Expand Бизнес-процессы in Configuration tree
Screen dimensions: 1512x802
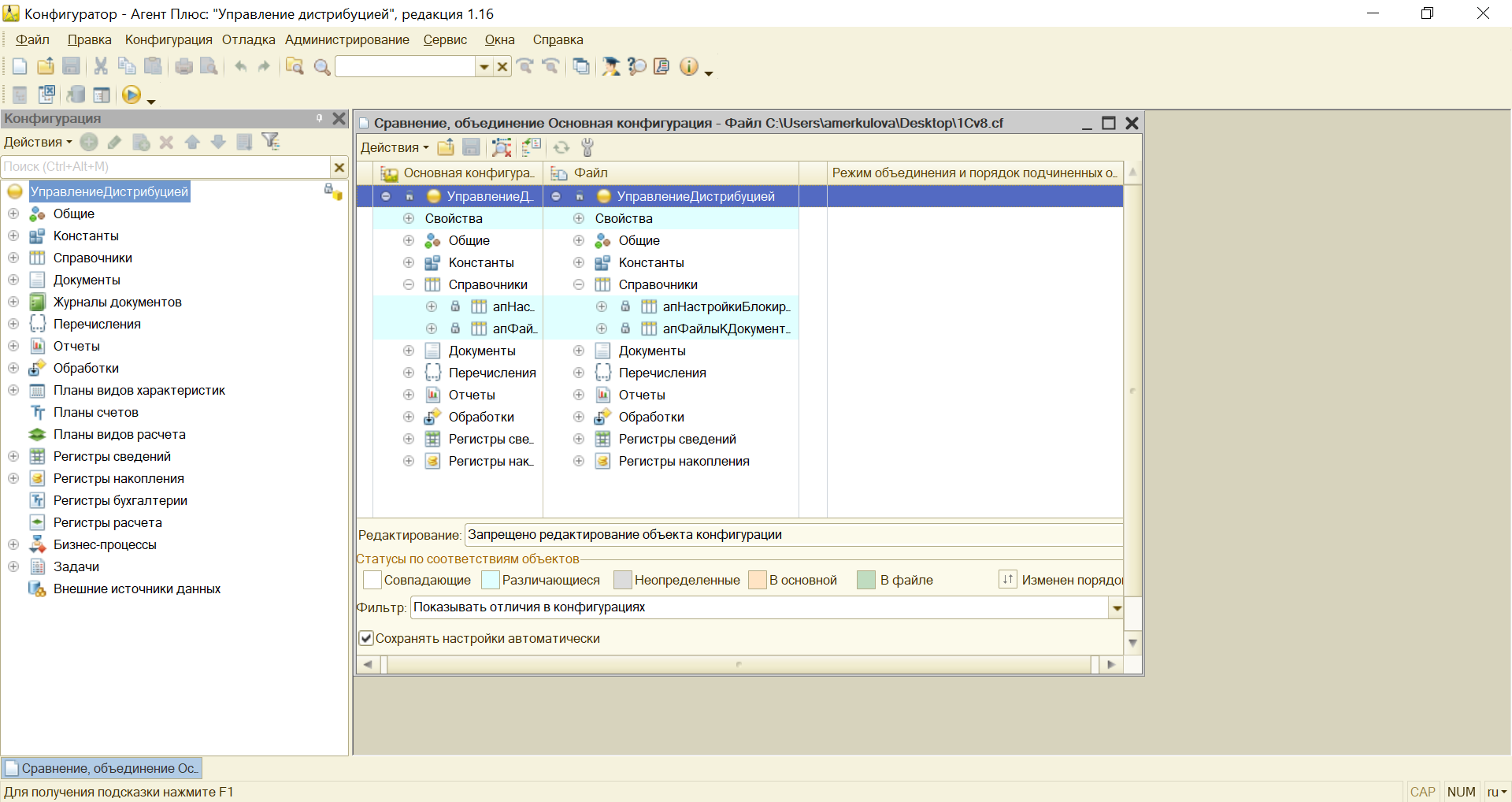13,544
